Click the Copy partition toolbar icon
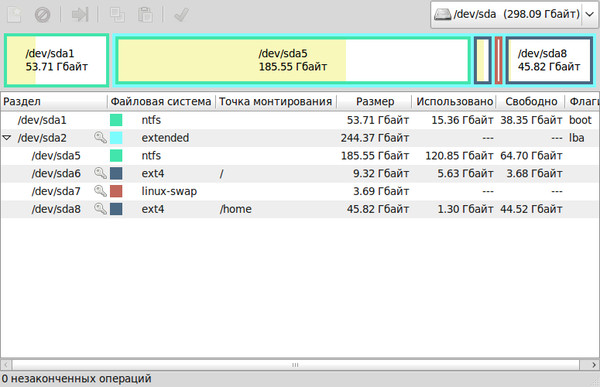The image size is (600, 387). click(117, 15)
